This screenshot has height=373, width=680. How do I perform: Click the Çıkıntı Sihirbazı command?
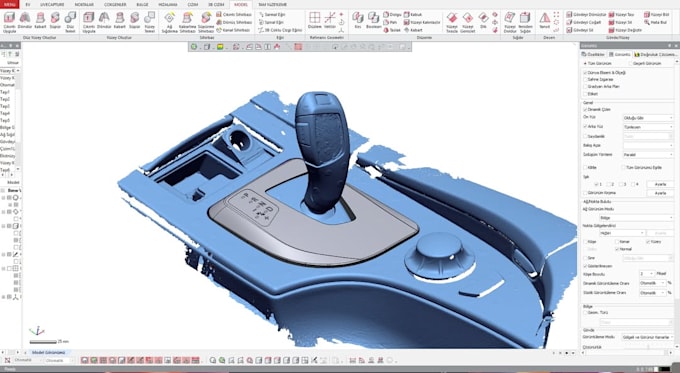point(234,14)
